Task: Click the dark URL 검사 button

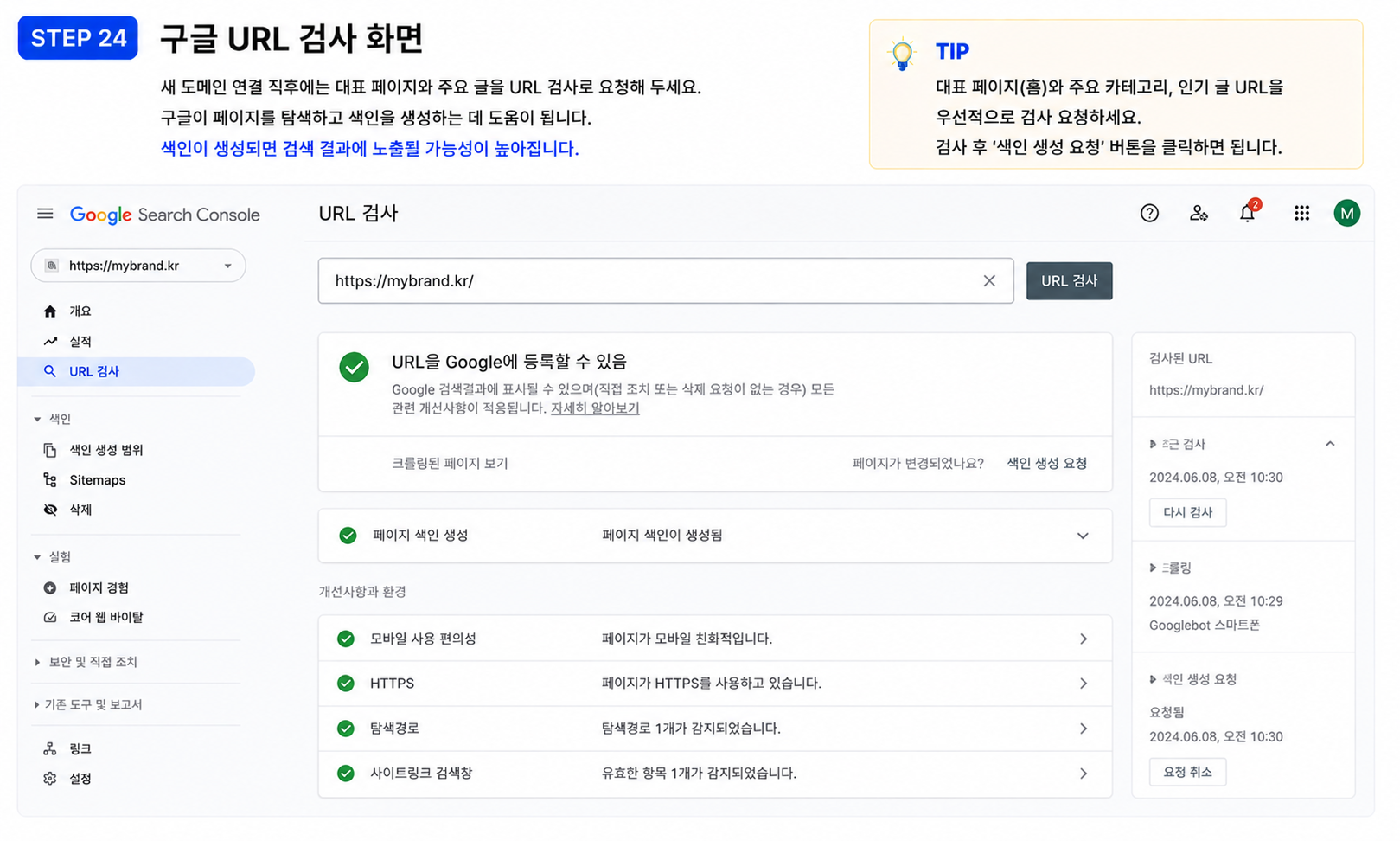Action: pyautogui.click(x=1069, y=280)
